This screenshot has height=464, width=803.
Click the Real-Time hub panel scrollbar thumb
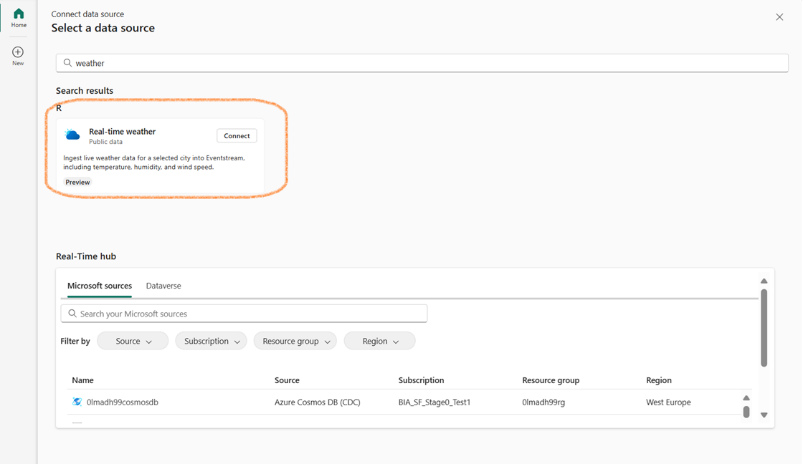tap(764, 328)
